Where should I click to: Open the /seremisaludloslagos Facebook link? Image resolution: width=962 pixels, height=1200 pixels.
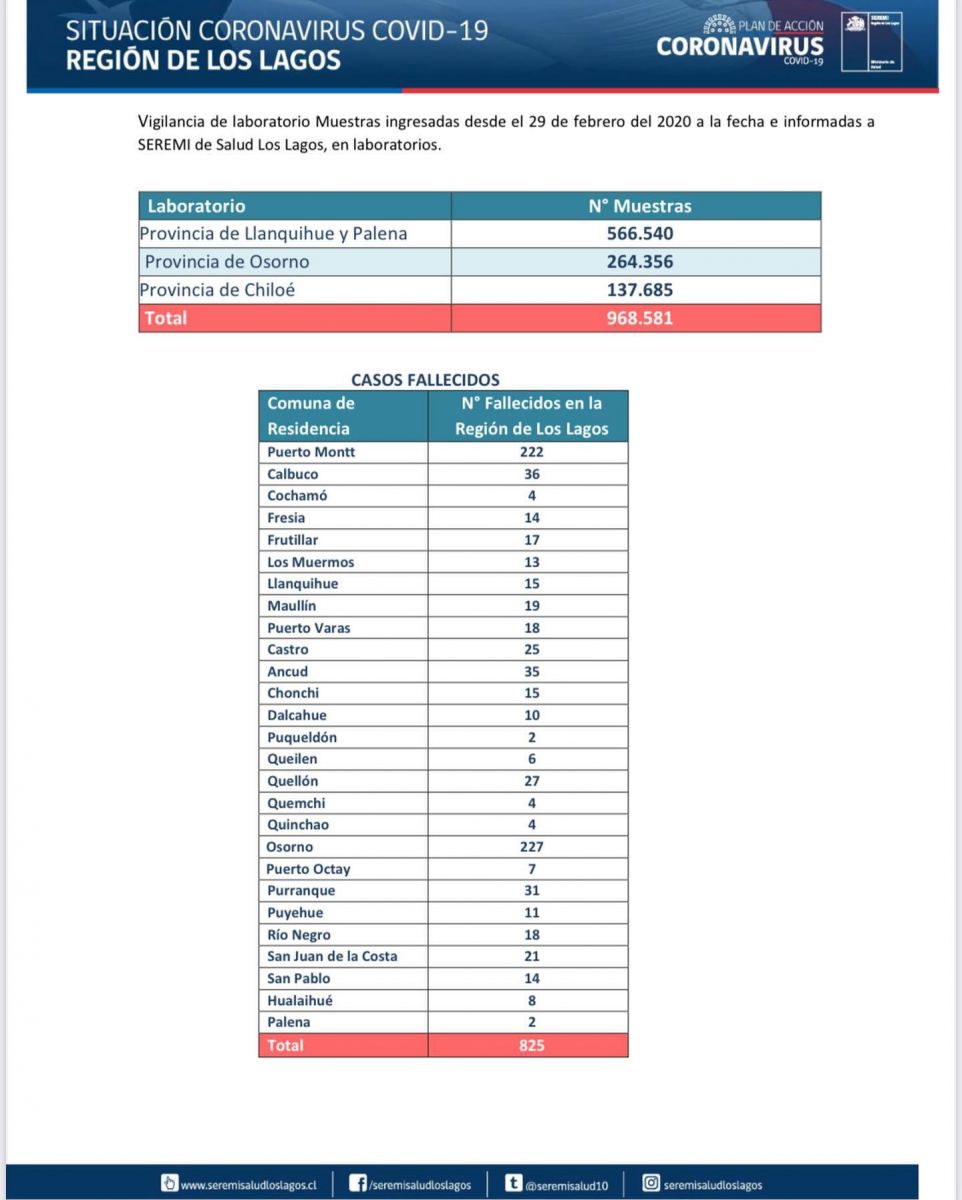419,1184
